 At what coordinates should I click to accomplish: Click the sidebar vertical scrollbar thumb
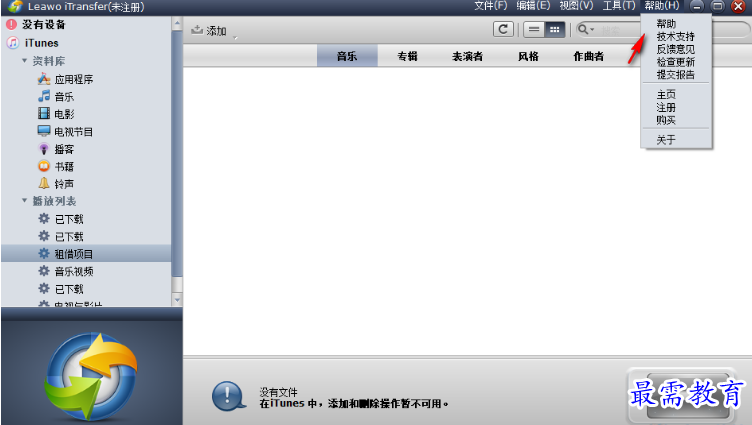177,153
